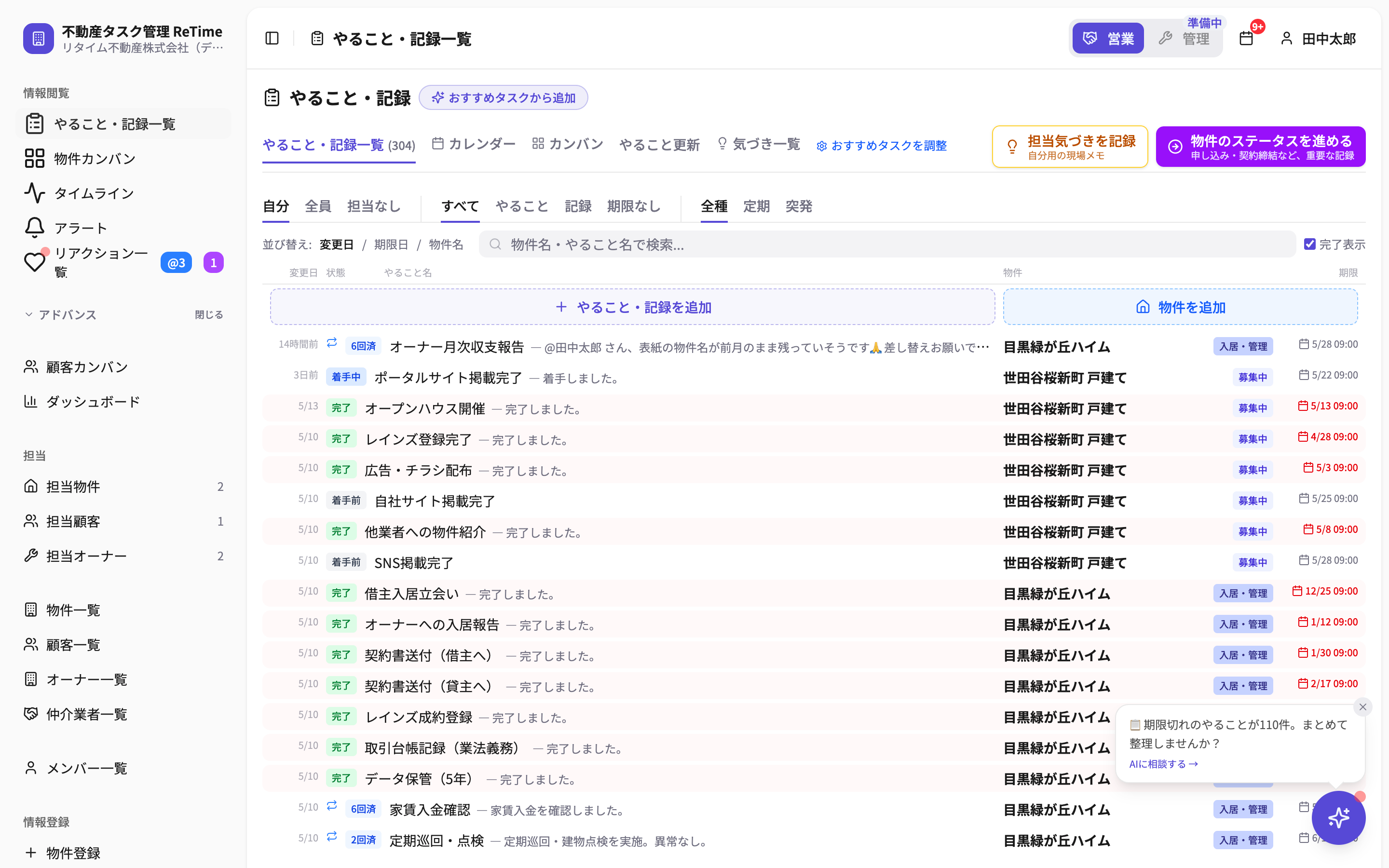Open ダッシュボード chart item
1389x868 pixels.
123,402
